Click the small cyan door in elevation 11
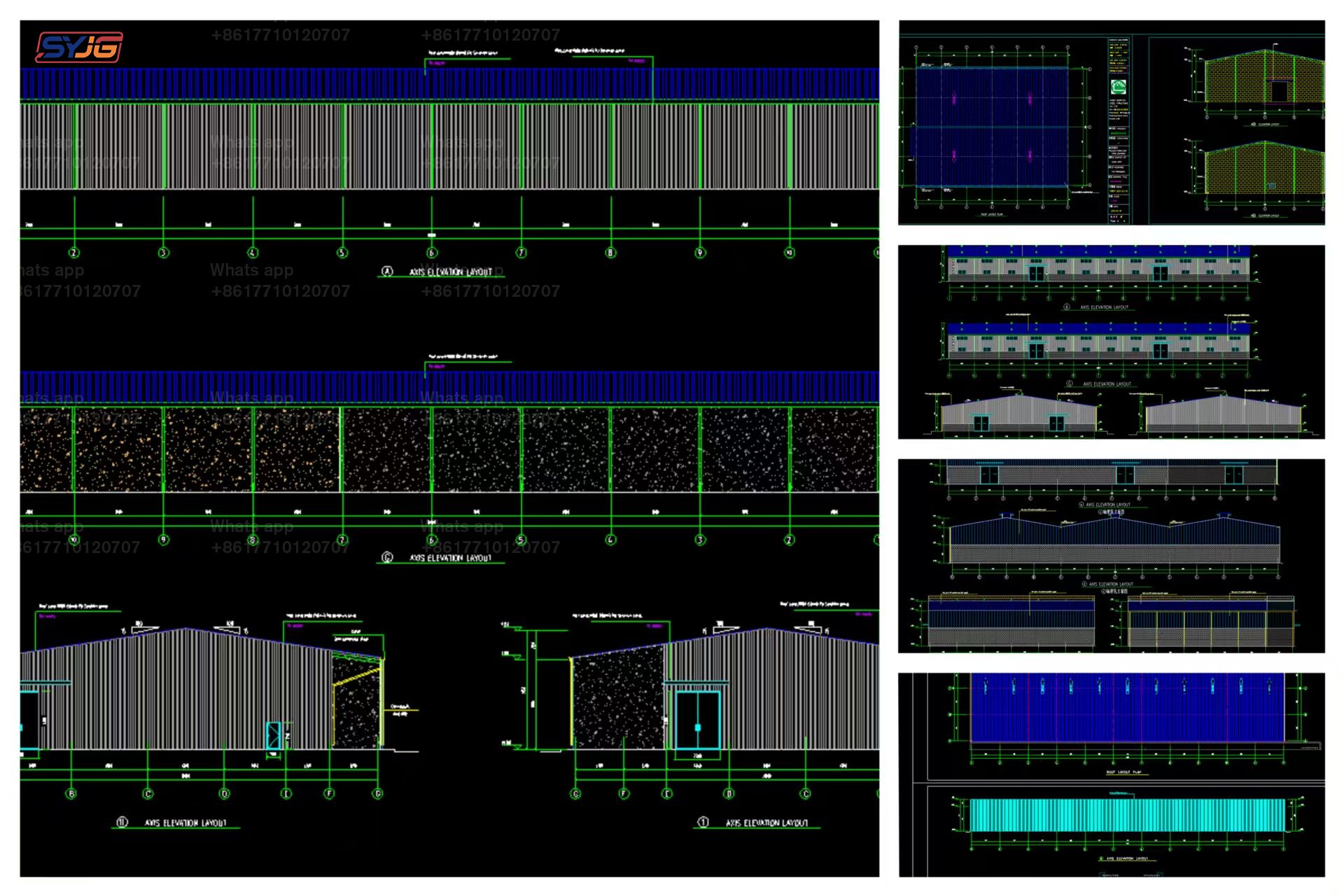The image size is (1344, 896). (274, 736)
